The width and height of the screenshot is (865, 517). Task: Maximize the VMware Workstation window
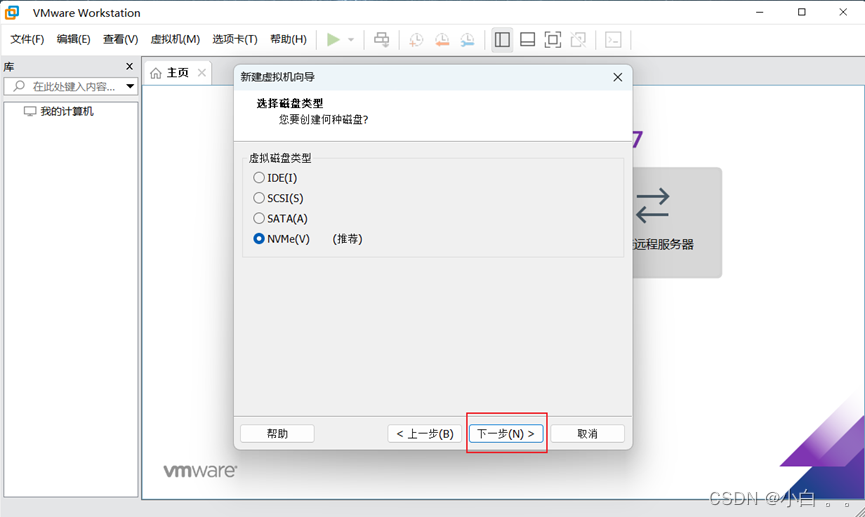802,12
